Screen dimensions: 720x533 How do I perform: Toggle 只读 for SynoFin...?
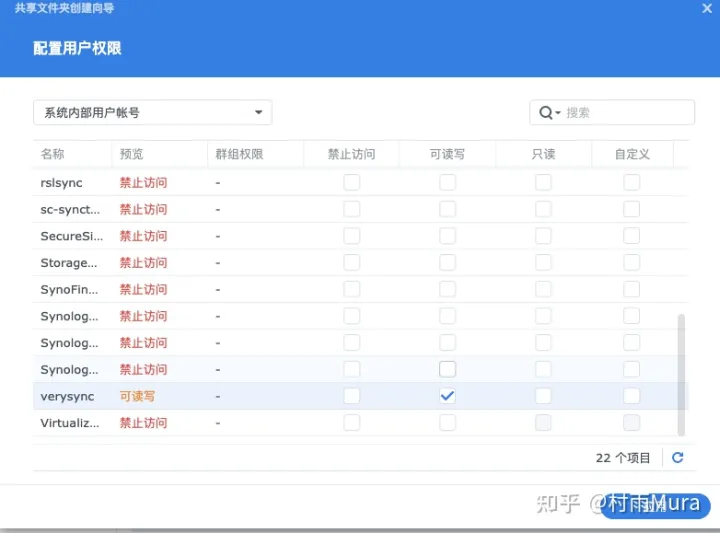(543, 289)
